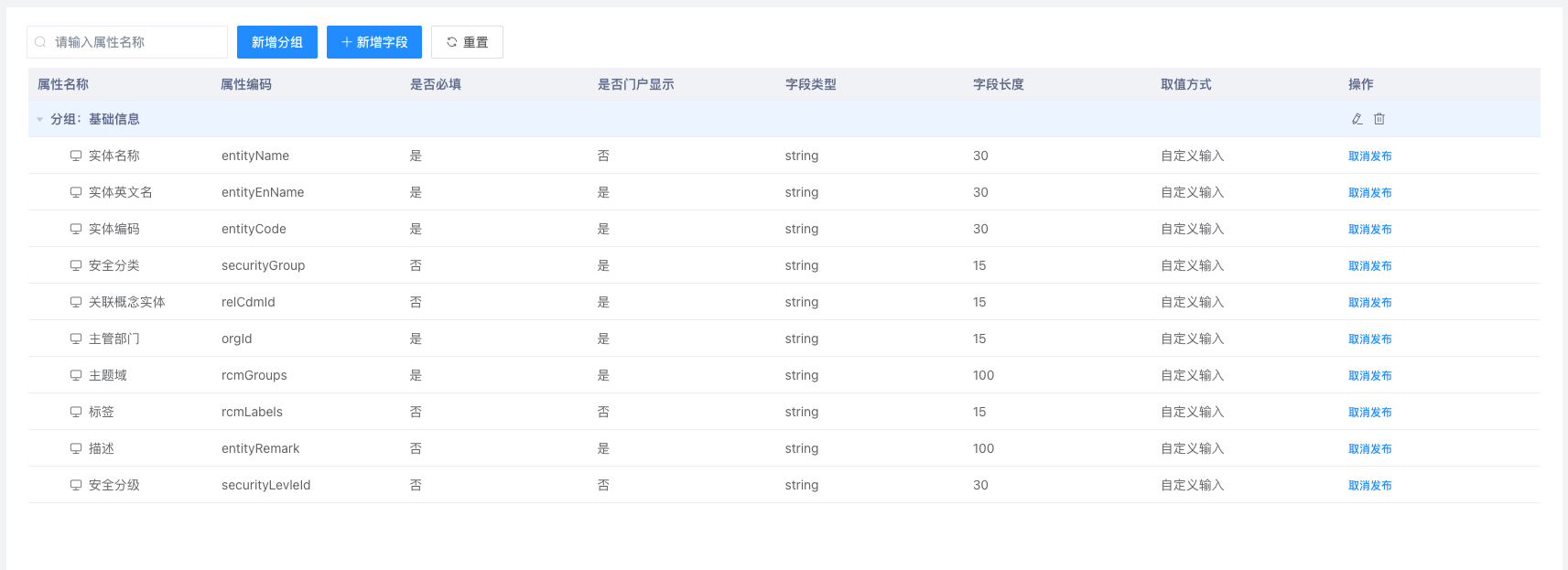Click the monitor icon beside 描述
This screenshot has width=1568, height=570.
(76, 448)
